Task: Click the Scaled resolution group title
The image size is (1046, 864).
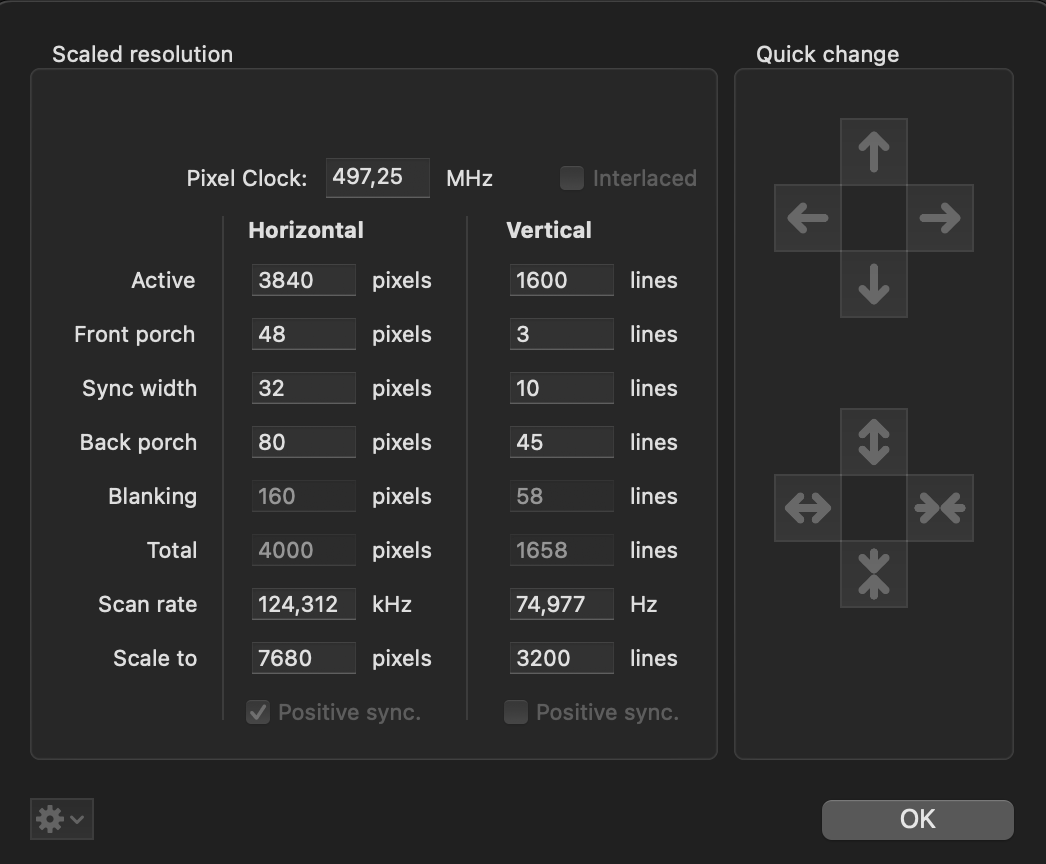Action: click(143, 54)
